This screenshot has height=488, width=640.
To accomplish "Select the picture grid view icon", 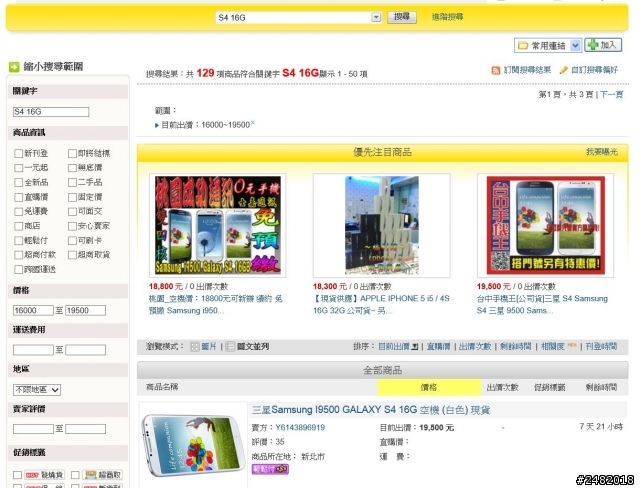I will point(195,347).
